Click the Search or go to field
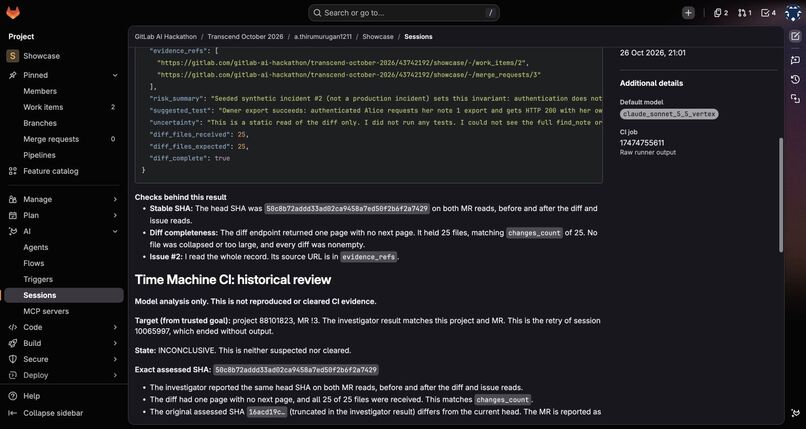The image size is (806, 429). click(404, 13)
